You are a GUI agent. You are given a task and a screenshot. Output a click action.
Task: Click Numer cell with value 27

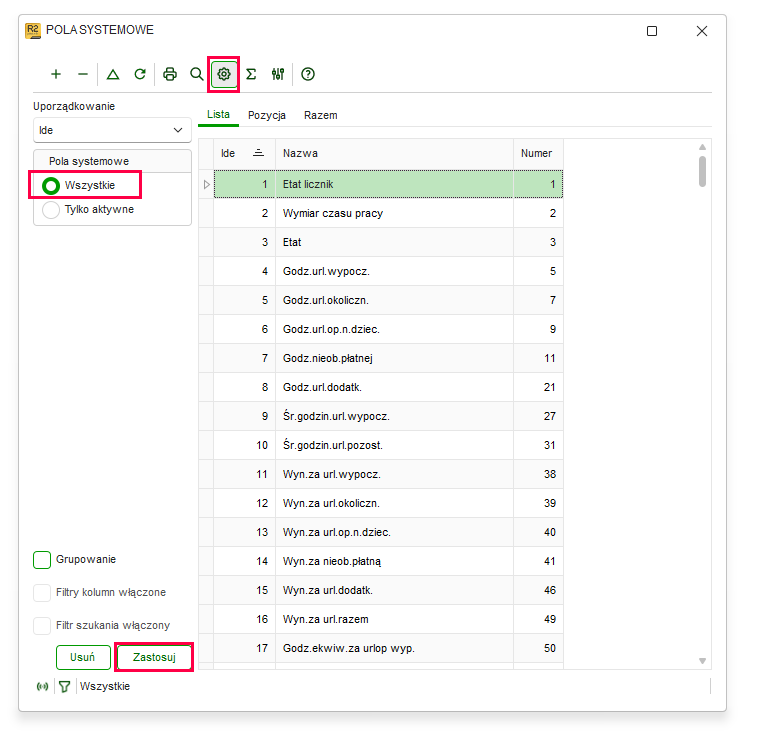coord(538,416)
